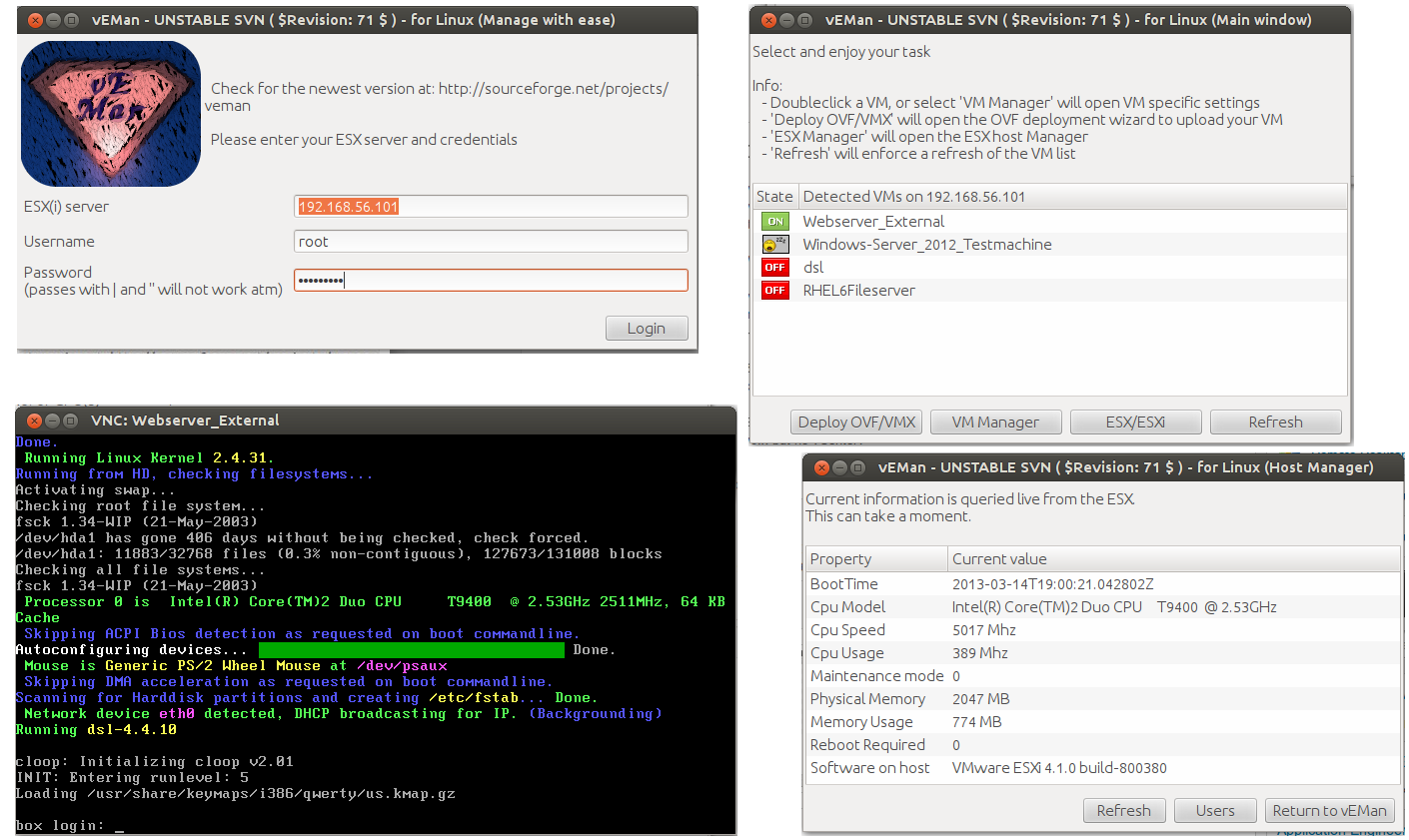Click the Login button
Viewport: 1409px width, 840px height.
(646, 328)
